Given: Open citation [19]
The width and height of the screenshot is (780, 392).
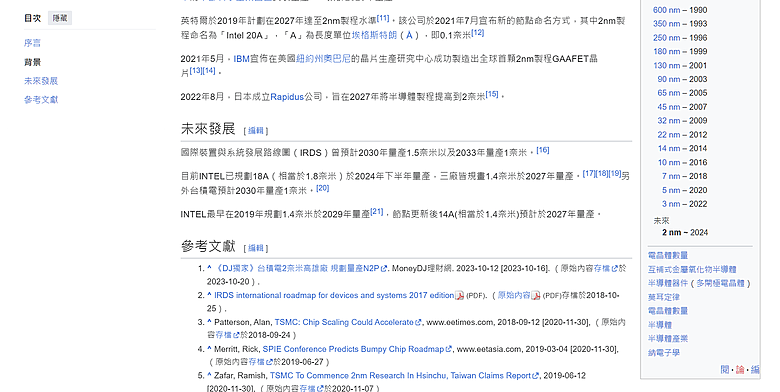Looking at the screenshot, I should [x=615, y=173].
